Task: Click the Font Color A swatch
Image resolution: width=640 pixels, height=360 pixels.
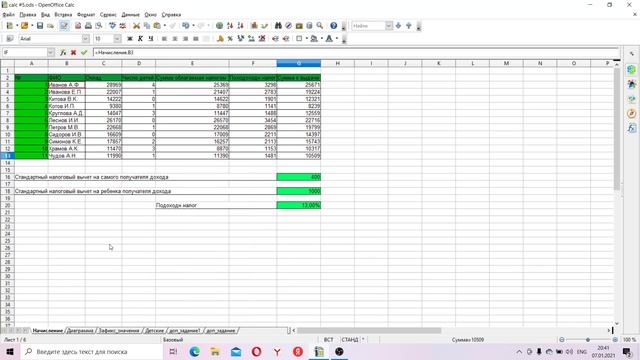Action: 329,38
